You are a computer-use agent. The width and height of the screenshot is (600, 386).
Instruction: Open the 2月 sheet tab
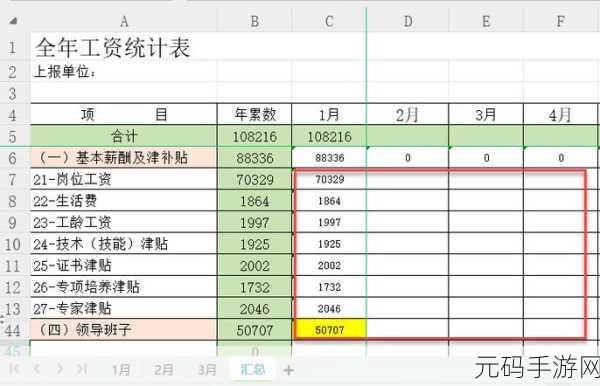point(164,370)
